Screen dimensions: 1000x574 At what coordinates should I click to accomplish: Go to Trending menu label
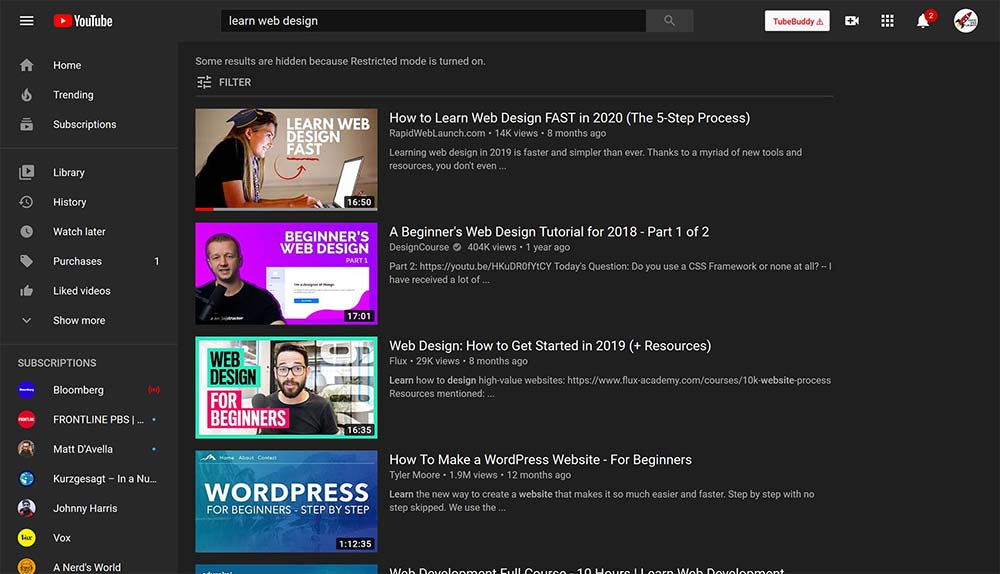pyautogui.click(x=73, y=94)
